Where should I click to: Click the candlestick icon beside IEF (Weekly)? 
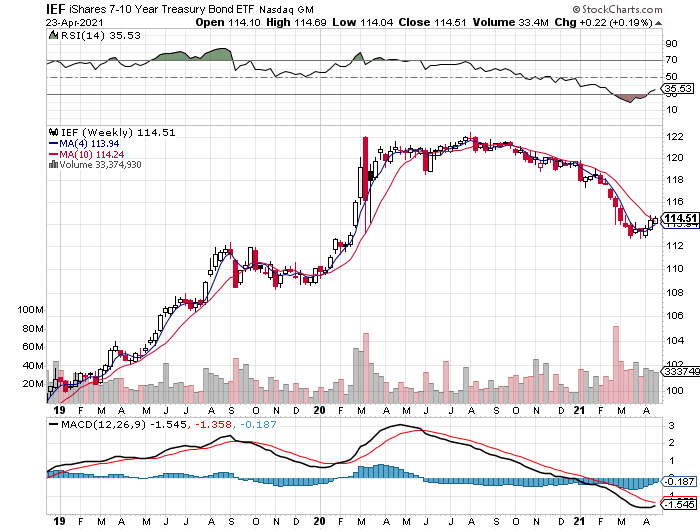point(54,132)
